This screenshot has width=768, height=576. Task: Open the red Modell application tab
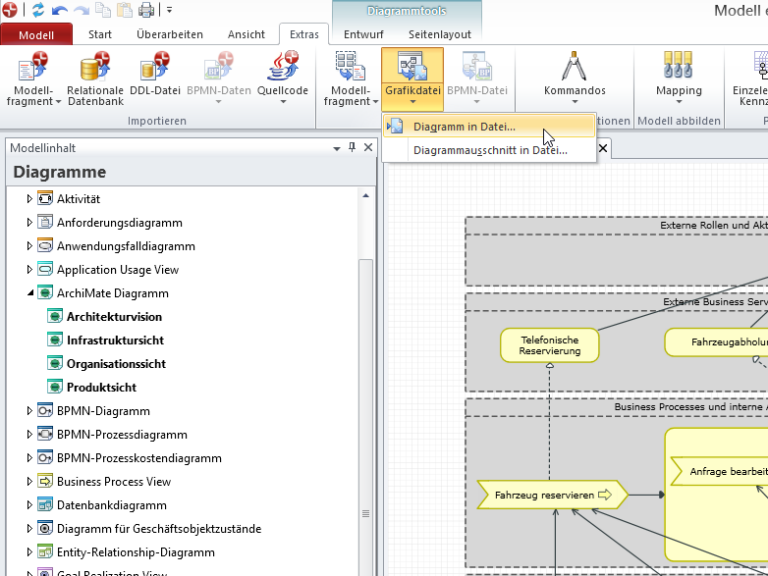36,35
